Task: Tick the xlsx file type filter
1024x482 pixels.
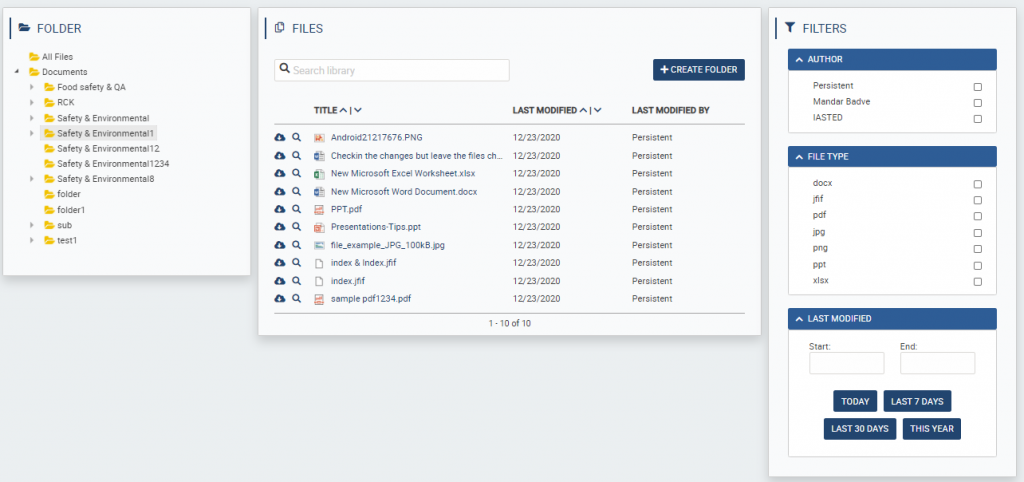Action: [x=977, y=282]
